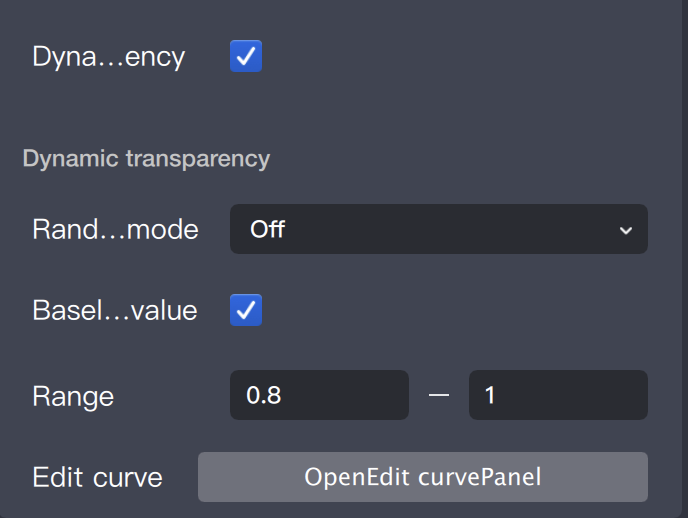
Task: Disable baseline value using its blue checkbox
Action: tap(246, 310)
